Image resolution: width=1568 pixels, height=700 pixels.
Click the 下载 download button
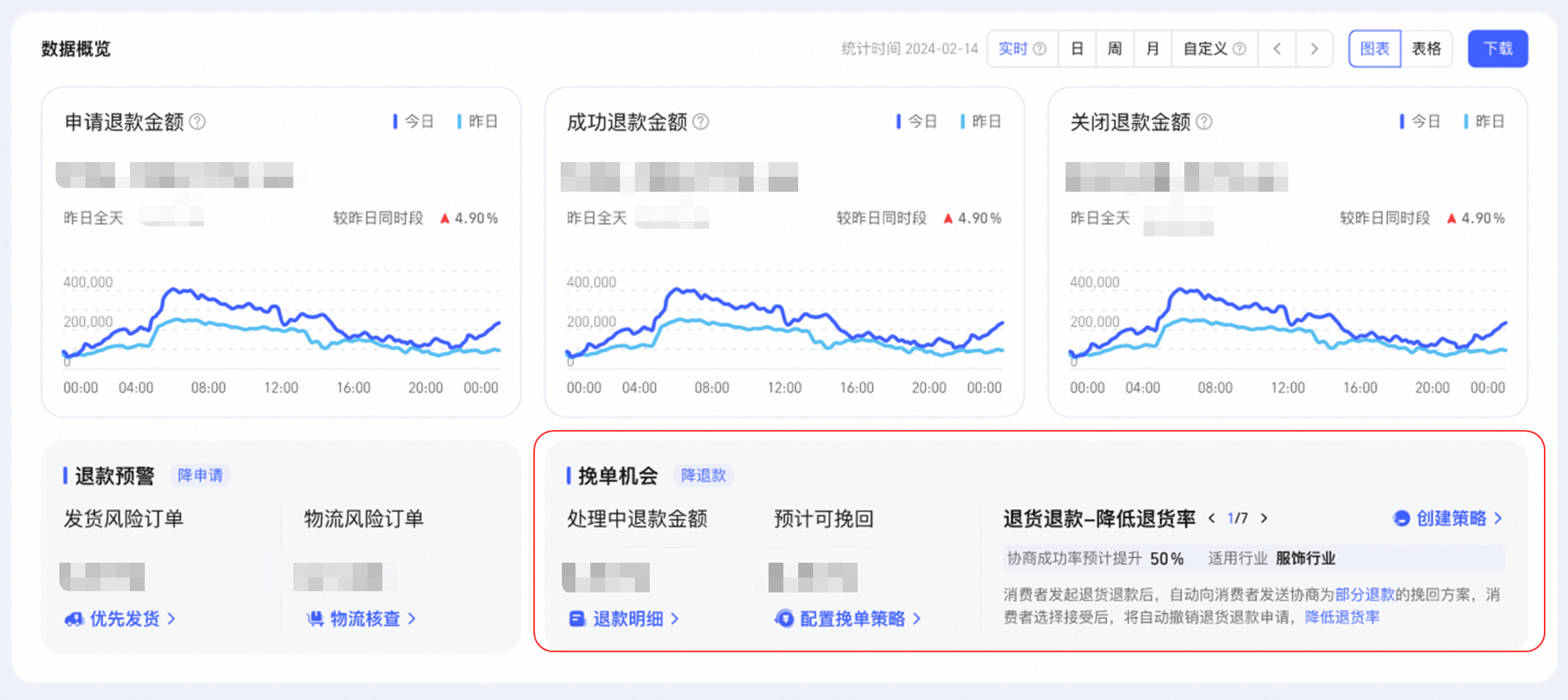pyautogui.click(x=1498, y=49)
